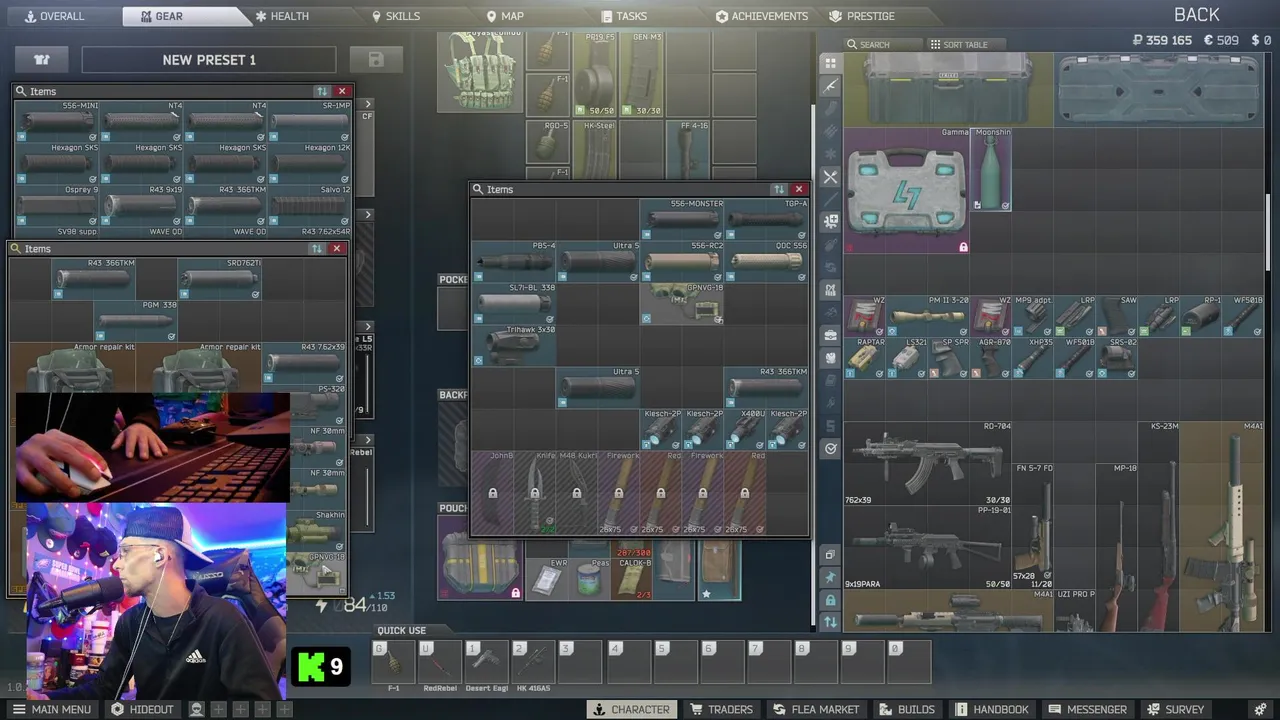Viewport: 1280px width, 720px height.
Task: Open the Skills tab
Action: click(396, 16)
